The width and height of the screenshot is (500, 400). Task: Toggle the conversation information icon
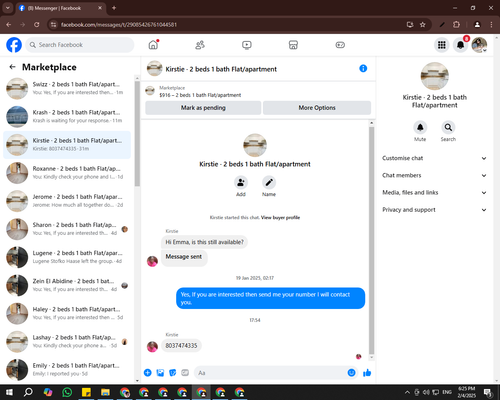tap(363, 68)
